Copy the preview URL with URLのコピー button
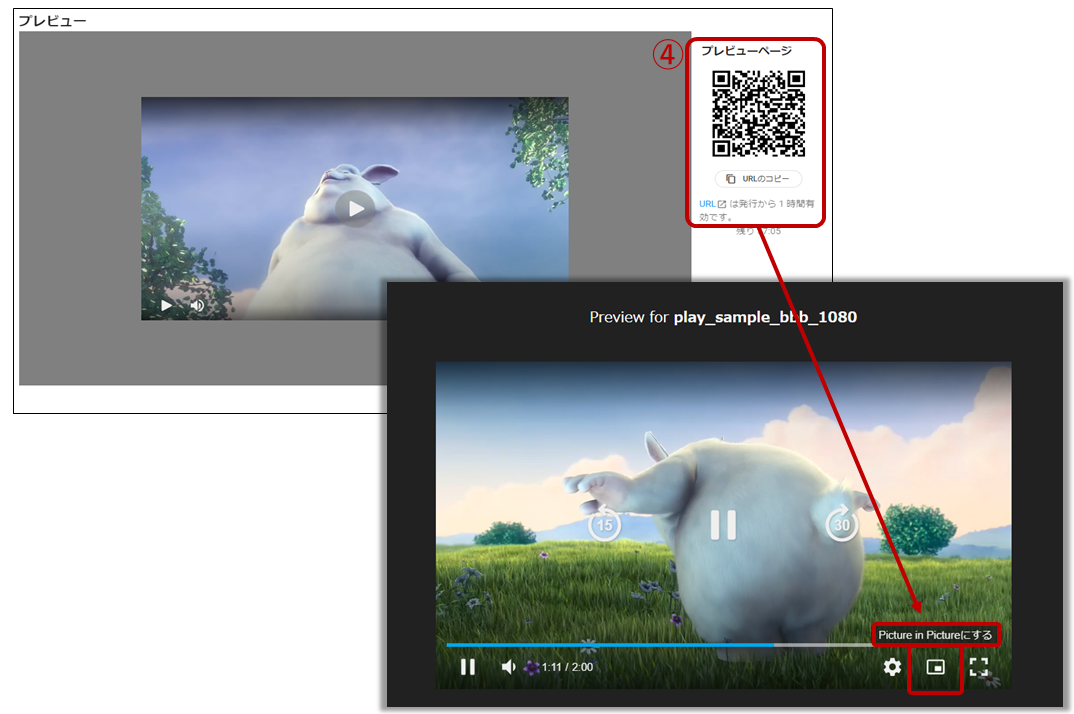The height and width of the screenshot is (714, 1074). (758, 179)
